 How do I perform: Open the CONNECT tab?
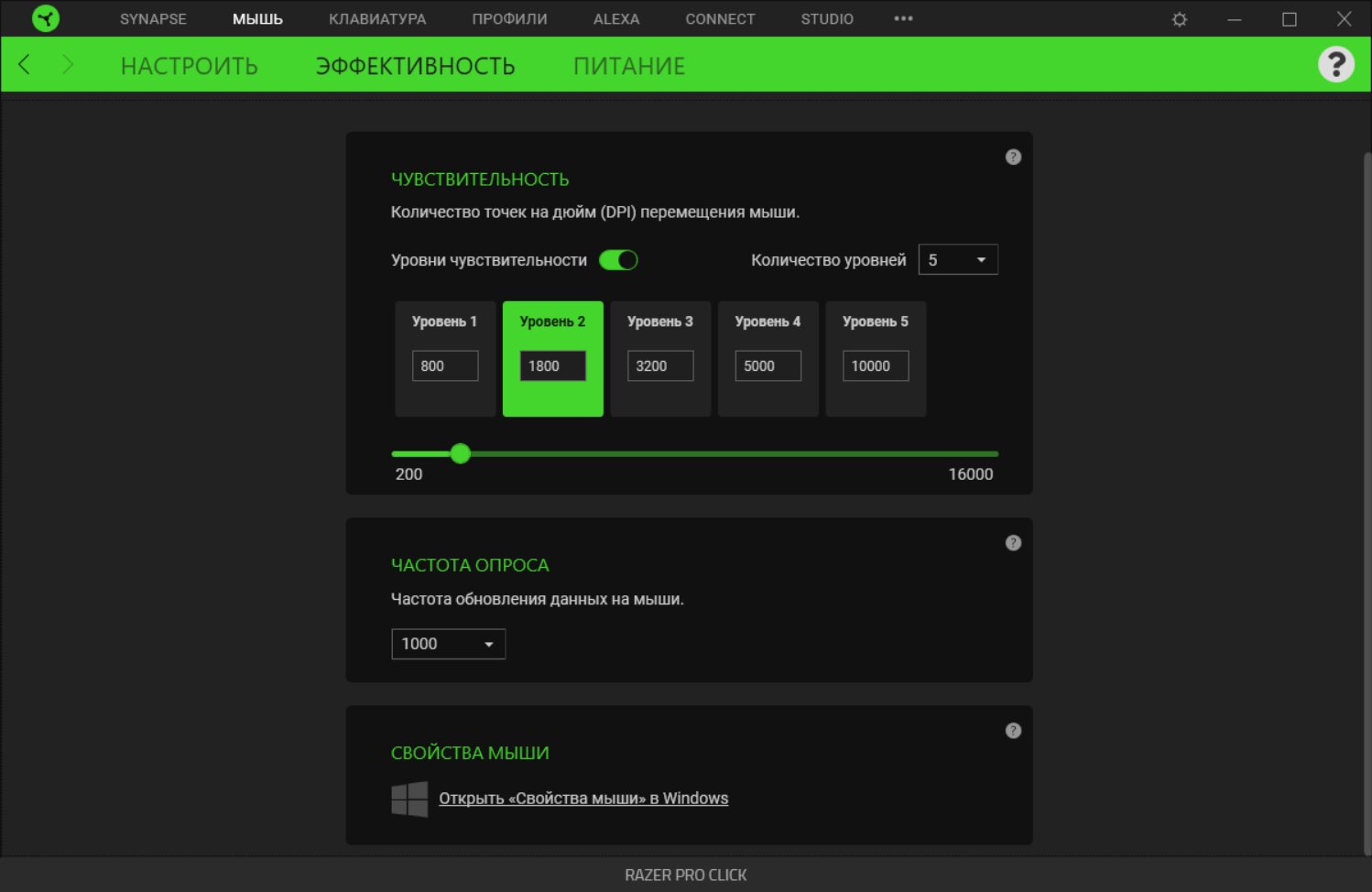(720, 18)
